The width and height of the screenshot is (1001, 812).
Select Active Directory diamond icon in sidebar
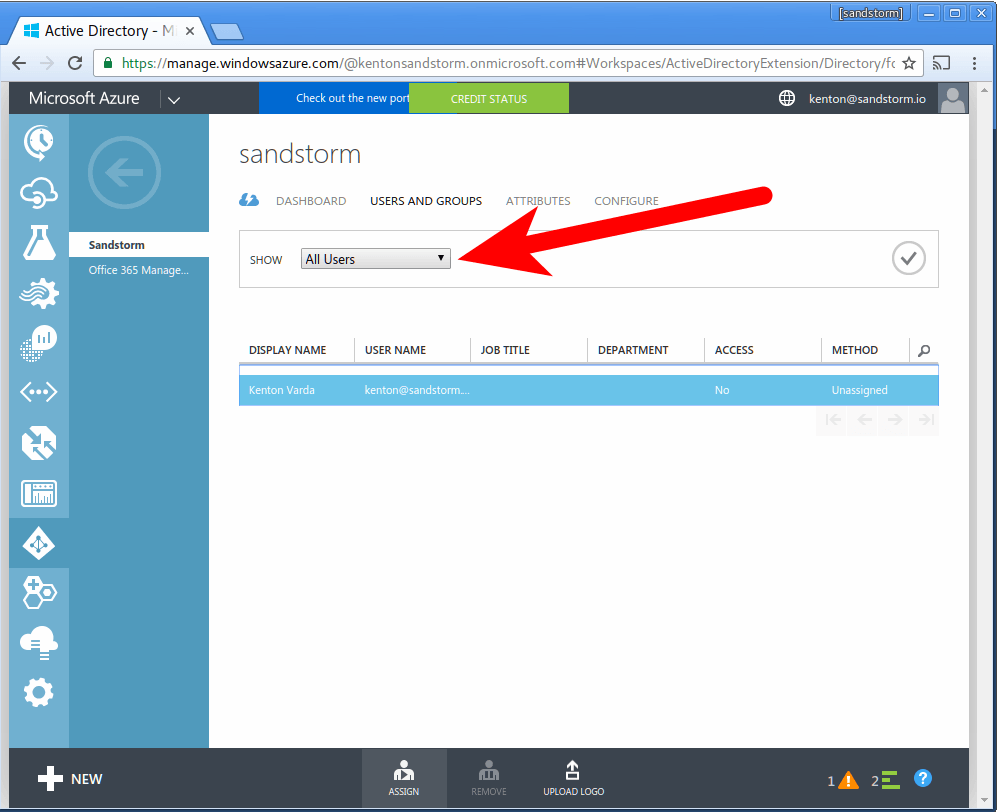(x=39, y=544)
